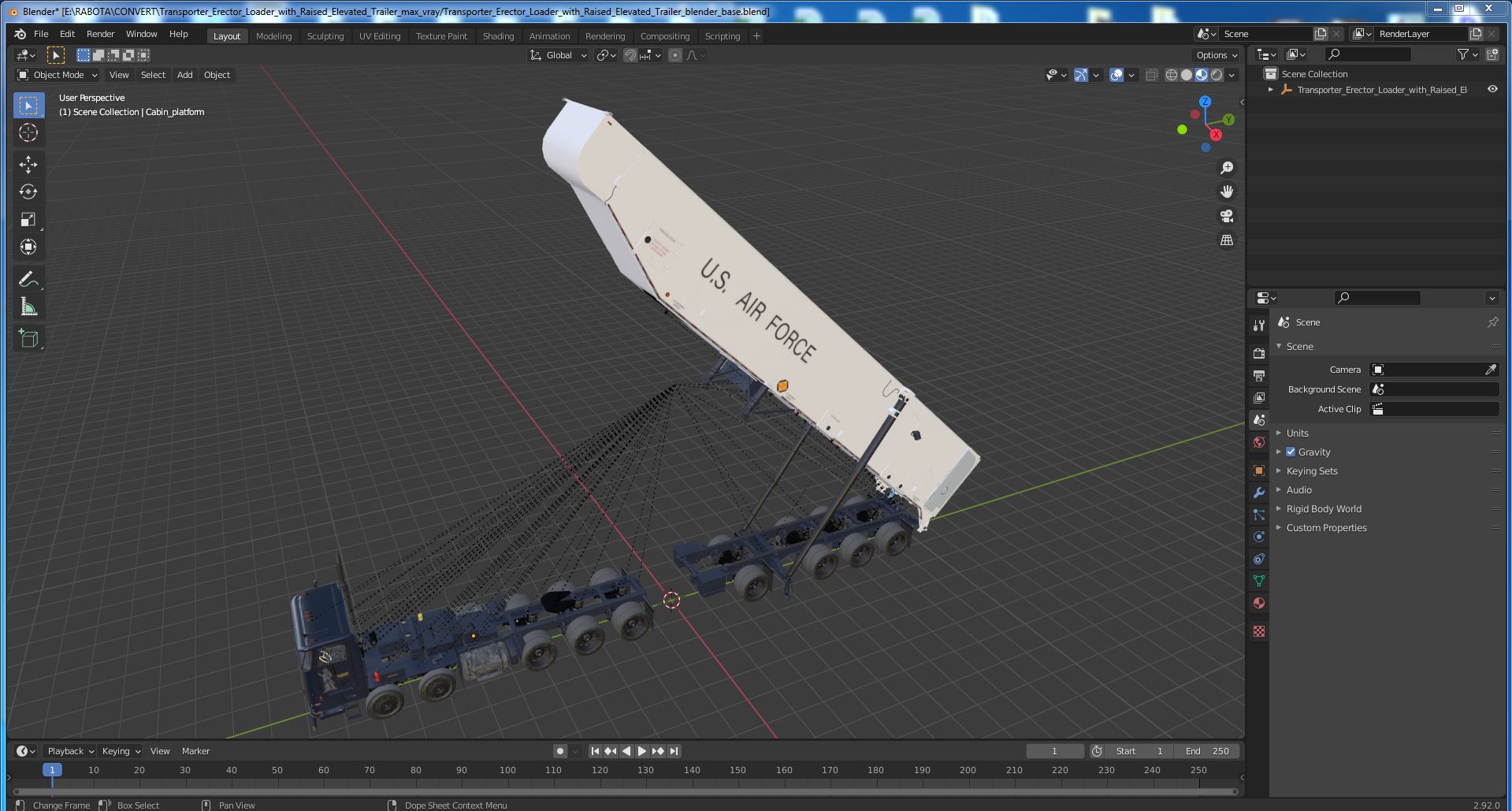Click the End frame 250 field
This screenshot has height=811, width=1512.
1207,751
